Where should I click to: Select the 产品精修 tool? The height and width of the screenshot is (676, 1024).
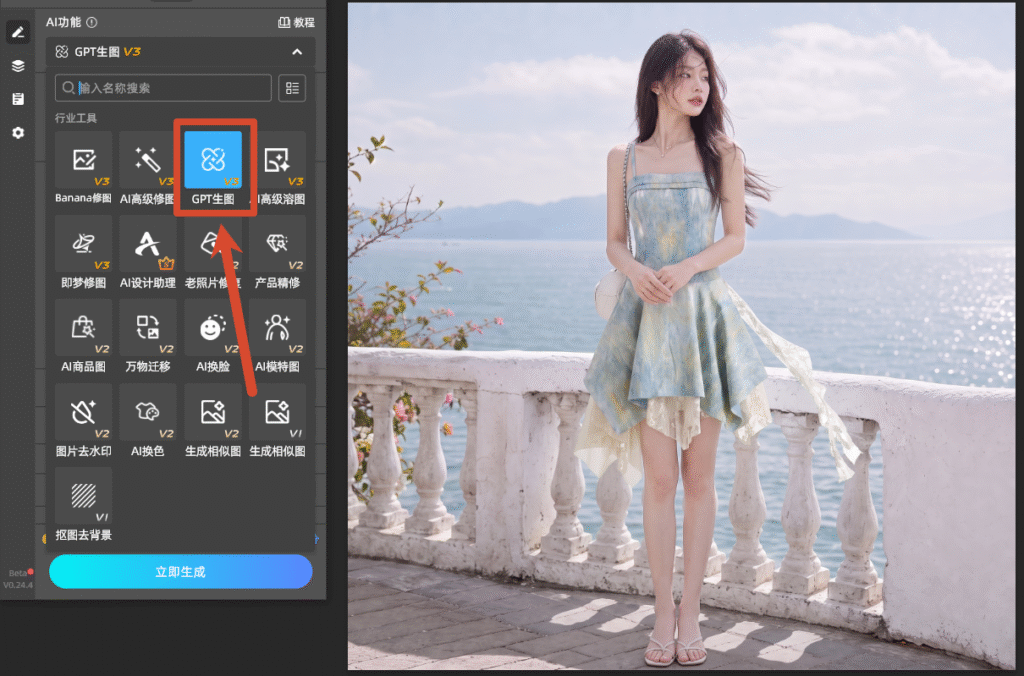coord(278,253)
